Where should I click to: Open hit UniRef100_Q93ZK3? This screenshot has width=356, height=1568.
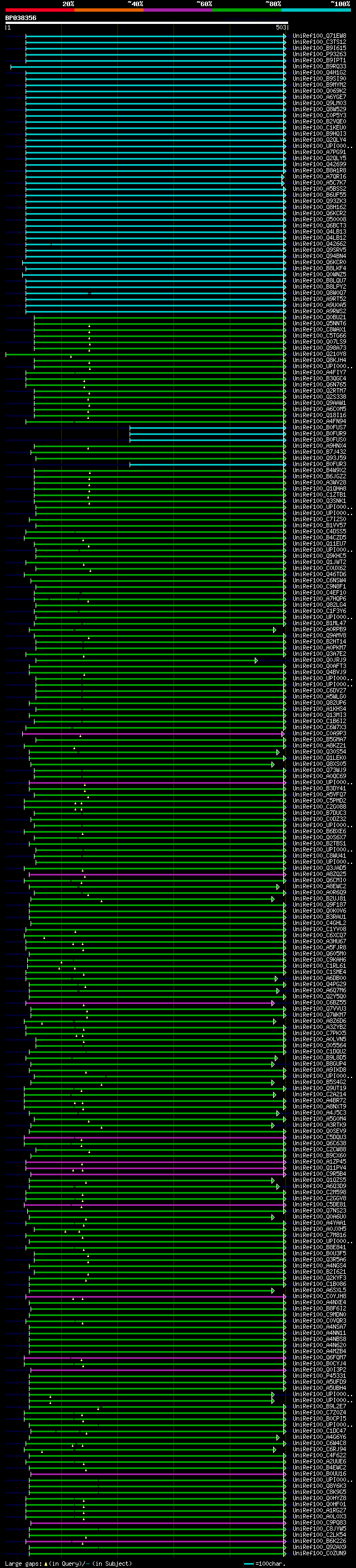click(x=319, y=201)
